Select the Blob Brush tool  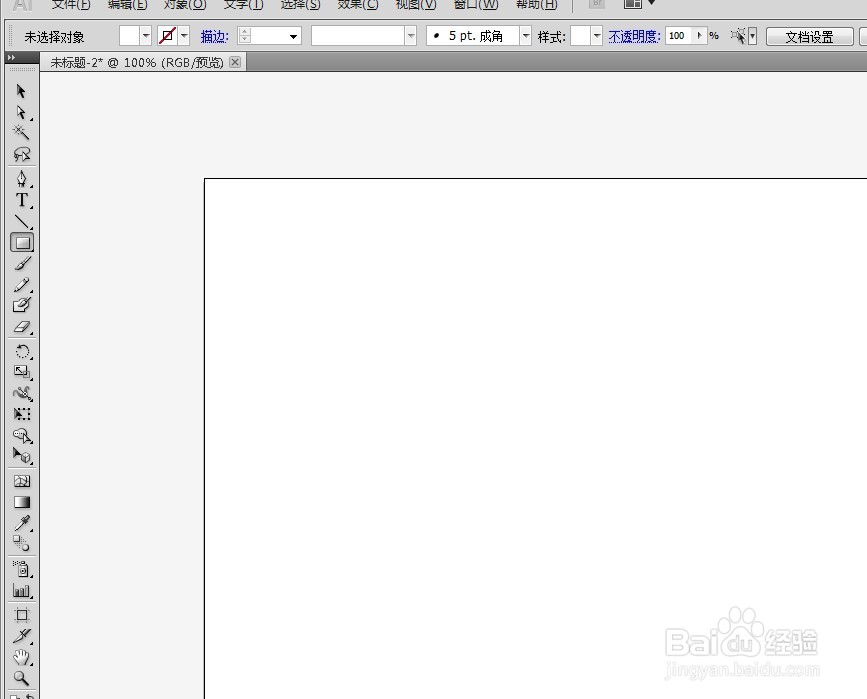(x=22, y=305)
